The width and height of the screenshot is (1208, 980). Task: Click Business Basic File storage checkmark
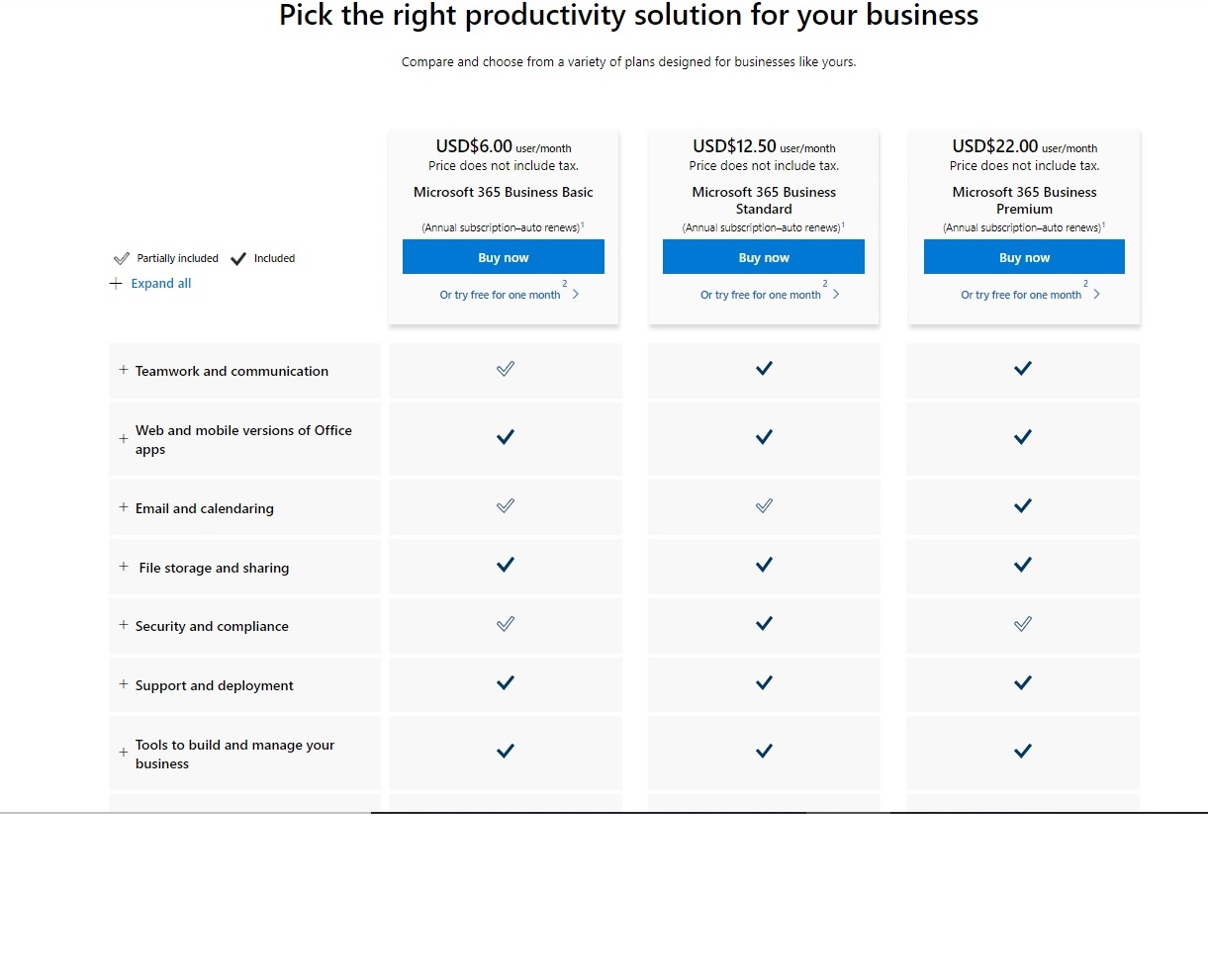(x=505, y=565)
